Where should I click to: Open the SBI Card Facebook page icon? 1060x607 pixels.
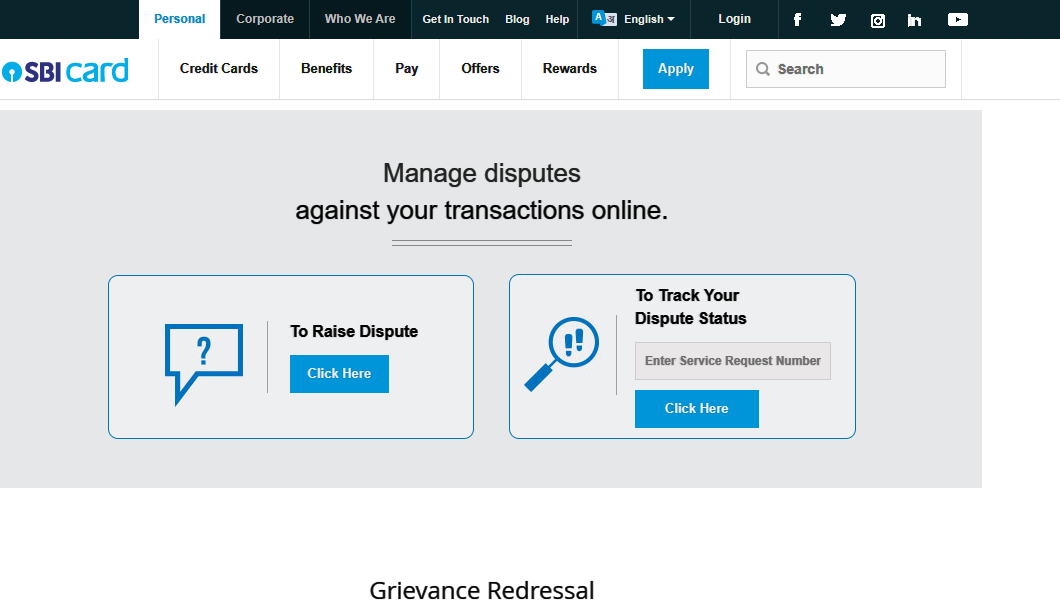coord(797,20)
